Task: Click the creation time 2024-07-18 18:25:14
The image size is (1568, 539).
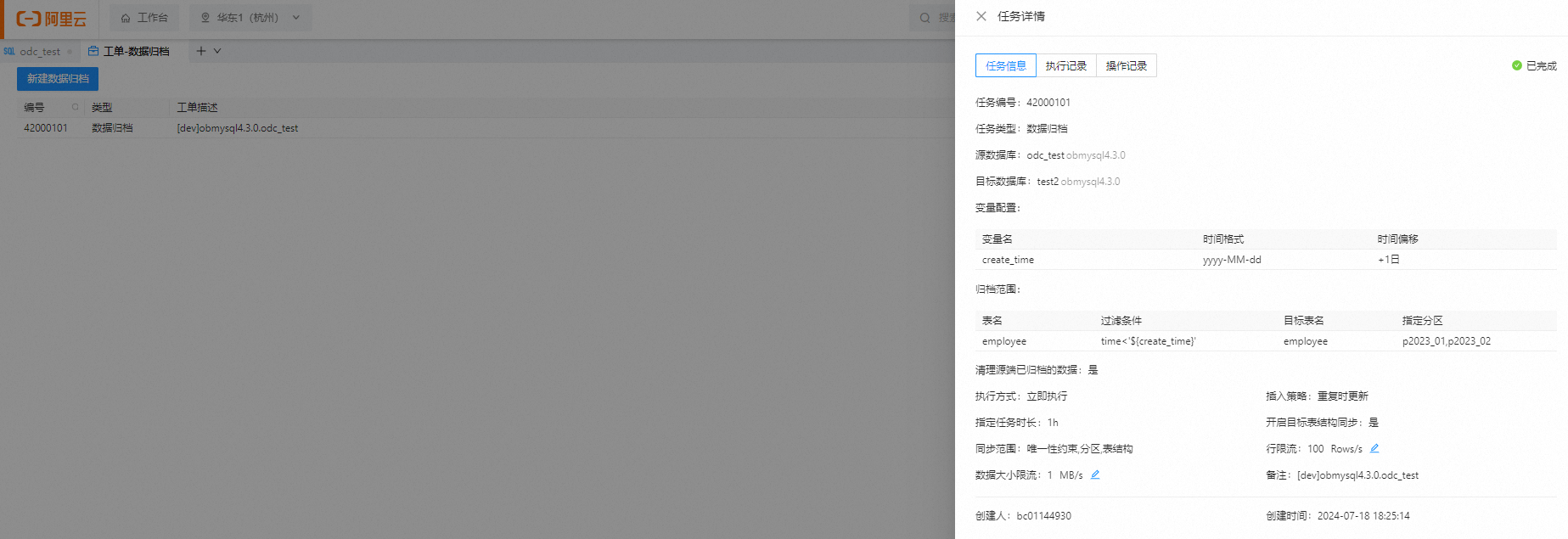Action: click(x=1363, y=516)
